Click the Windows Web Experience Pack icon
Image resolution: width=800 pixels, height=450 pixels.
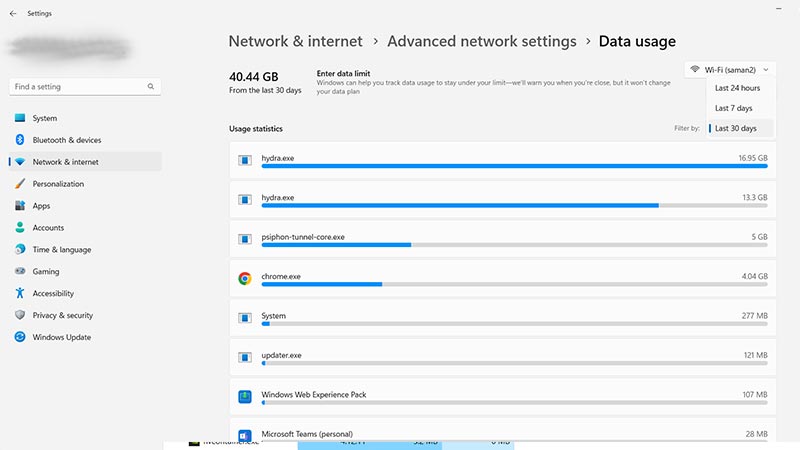245,396
